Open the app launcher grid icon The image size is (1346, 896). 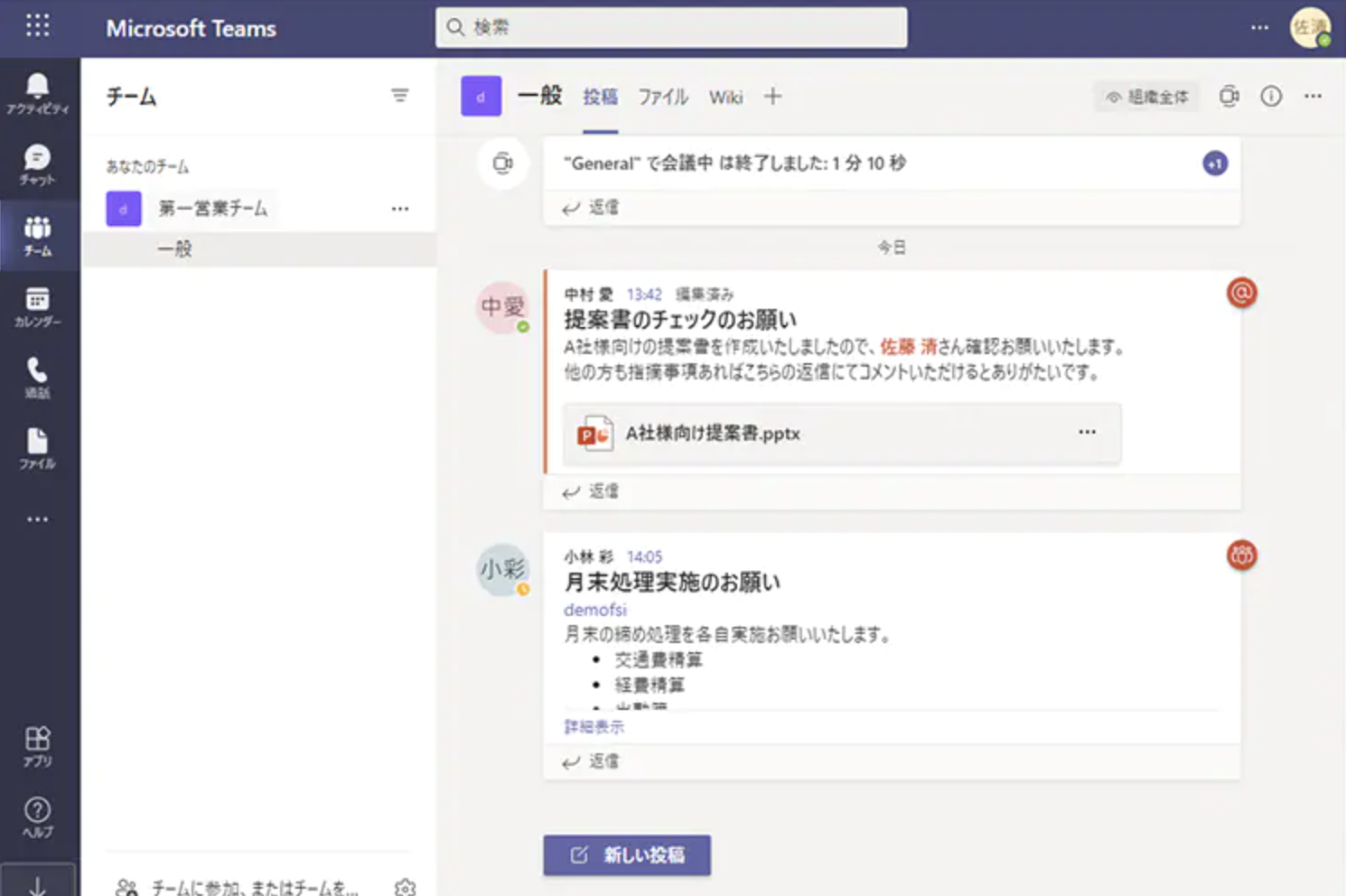38,25
